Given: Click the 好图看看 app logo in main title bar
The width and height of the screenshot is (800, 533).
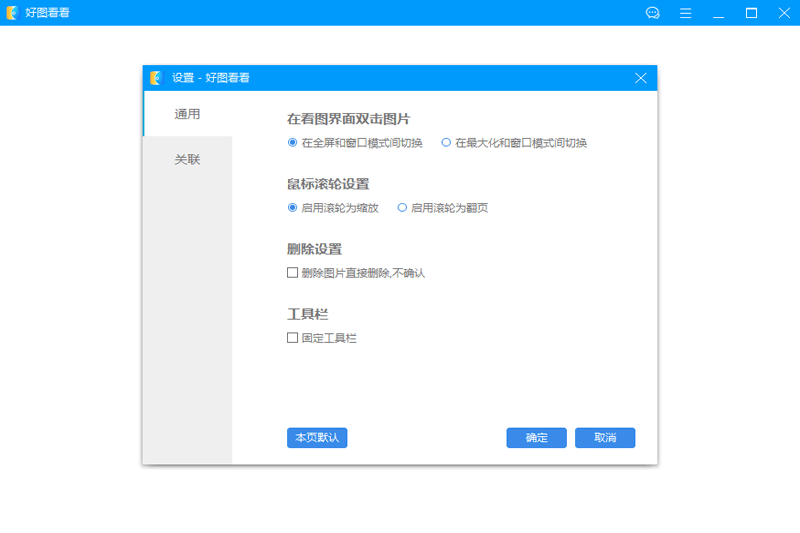Looking at the screenshot, I should tap(12, 13).
